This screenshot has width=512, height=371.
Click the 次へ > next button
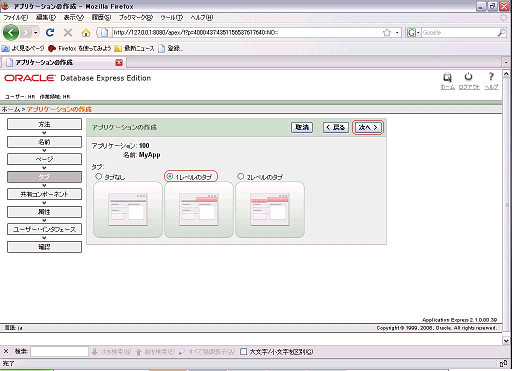(368, 127)
